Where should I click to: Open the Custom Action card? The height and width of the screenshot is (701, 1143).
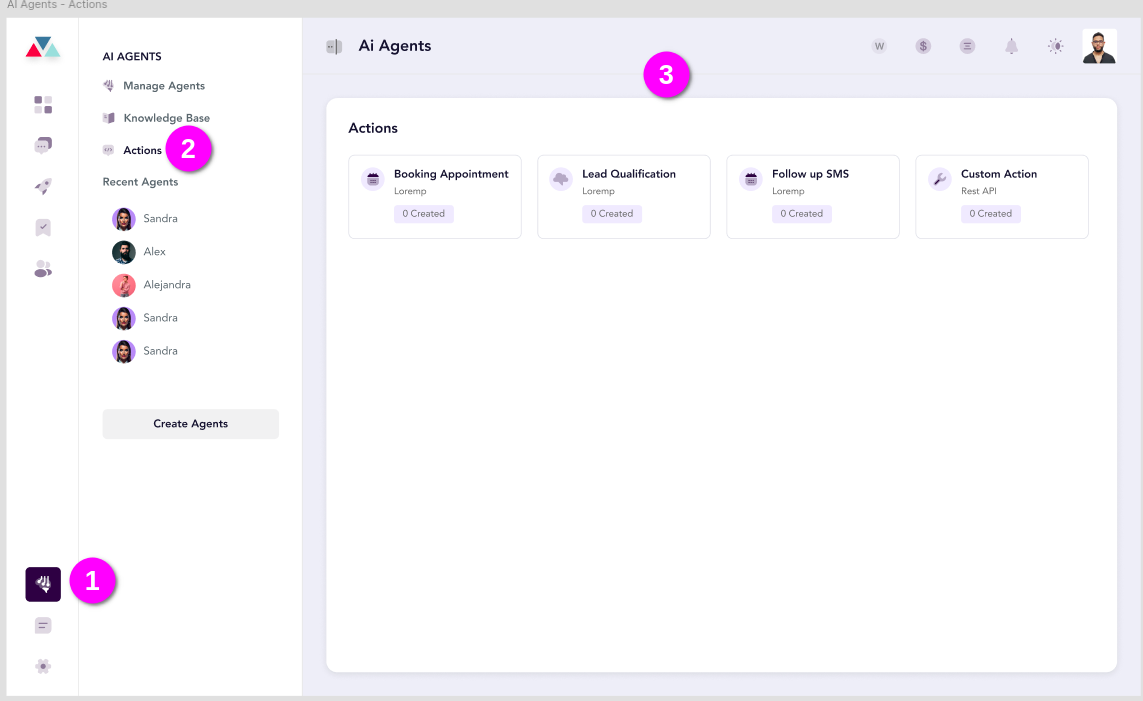pyautogui.click(x=1002, y=197)
